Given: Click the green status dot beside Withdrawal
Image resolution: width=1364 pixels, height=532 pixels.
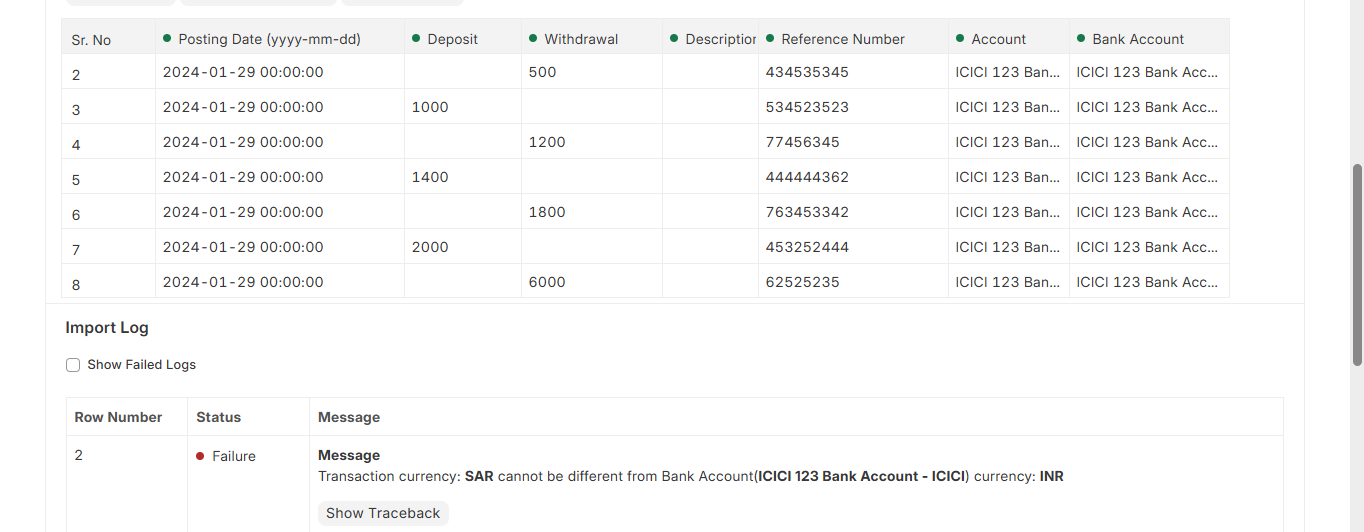Looking at the screenshot, I should click(x=533, y=38).
